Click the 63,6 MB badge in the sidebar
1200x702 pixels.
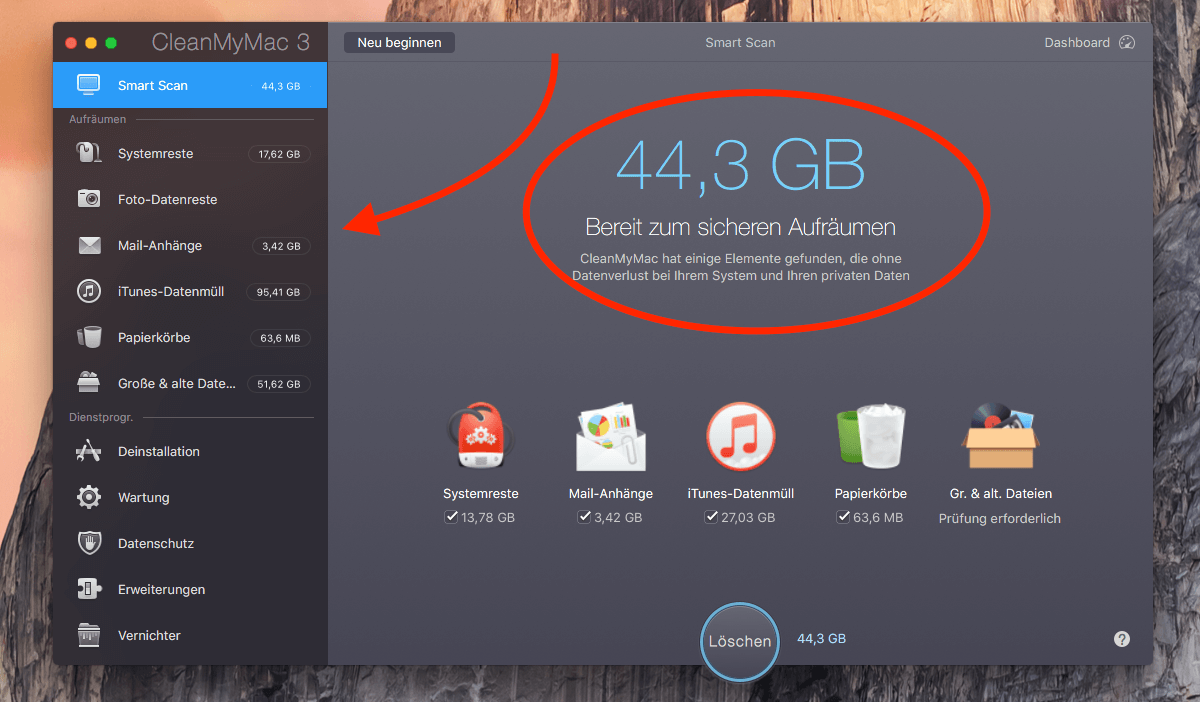point(280,338)
